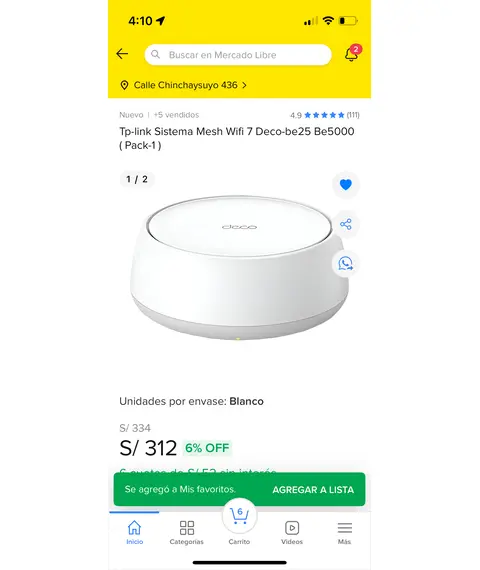Image resolution: width=480 pixels, height=570 pixels.
Task: Tap the location pin icon
Action: (x=124, y=85)
